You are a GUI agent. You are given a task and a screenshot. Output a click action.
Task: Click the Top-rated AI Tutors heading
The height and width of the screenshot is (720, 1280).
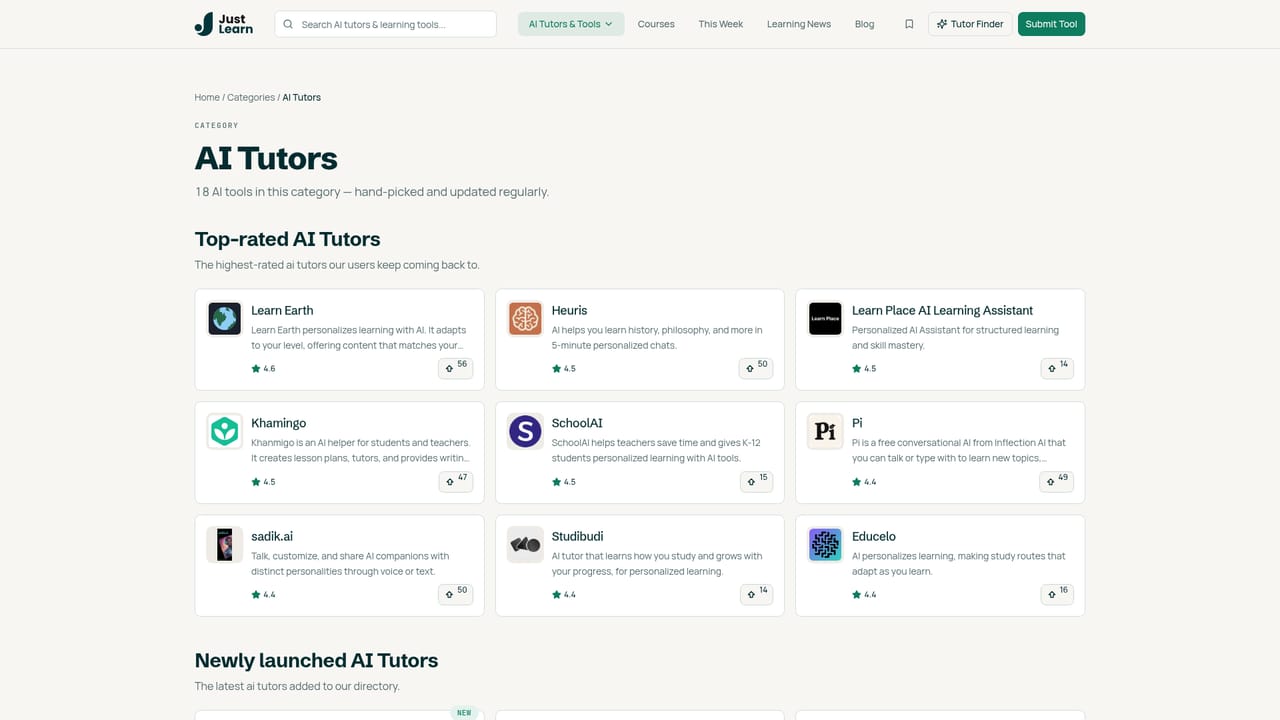[x=287, y=239]
